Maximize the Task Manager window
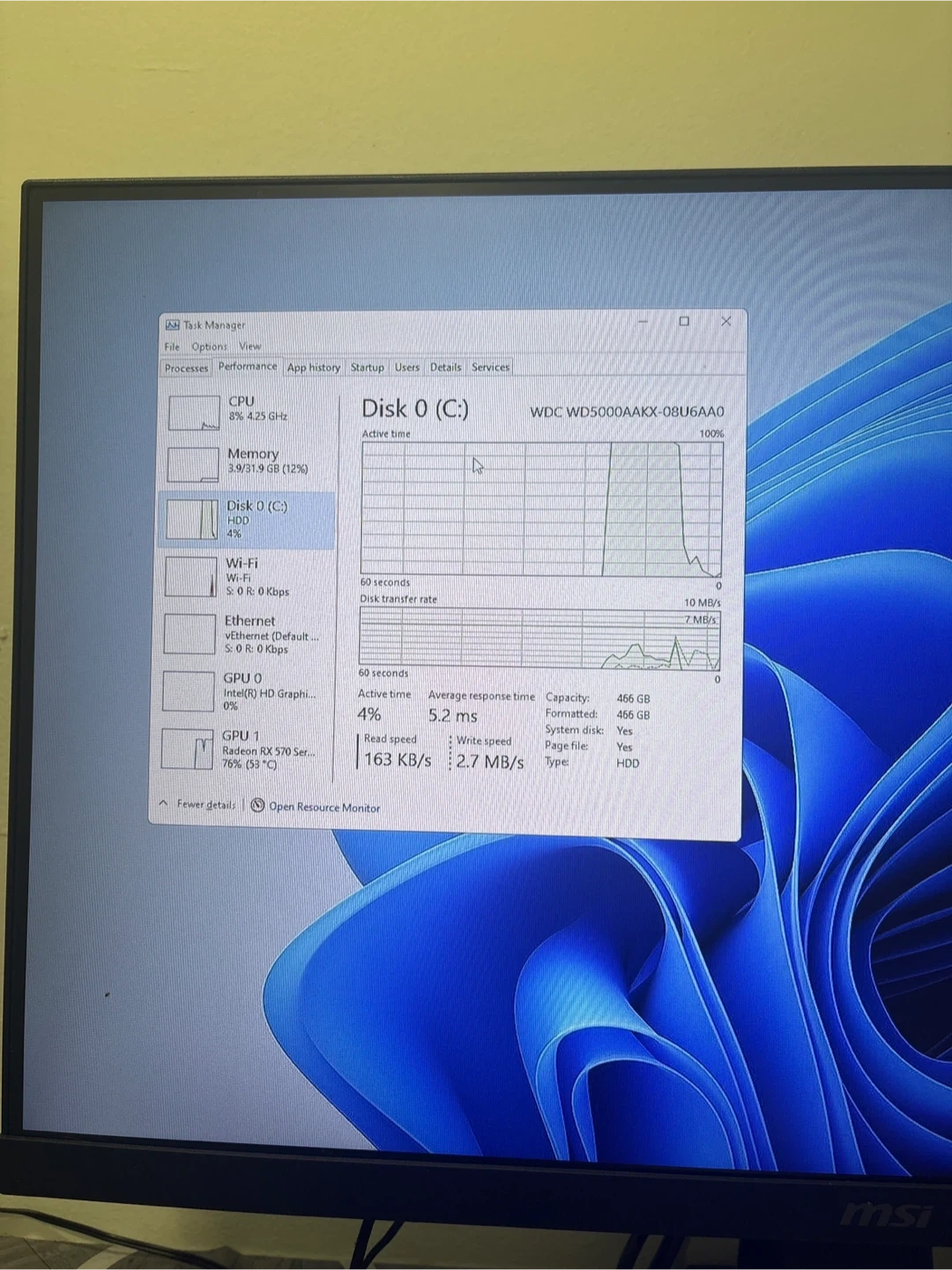Image resolution: width=952 pixels, height=1270 pixels. tap(684, 321)
